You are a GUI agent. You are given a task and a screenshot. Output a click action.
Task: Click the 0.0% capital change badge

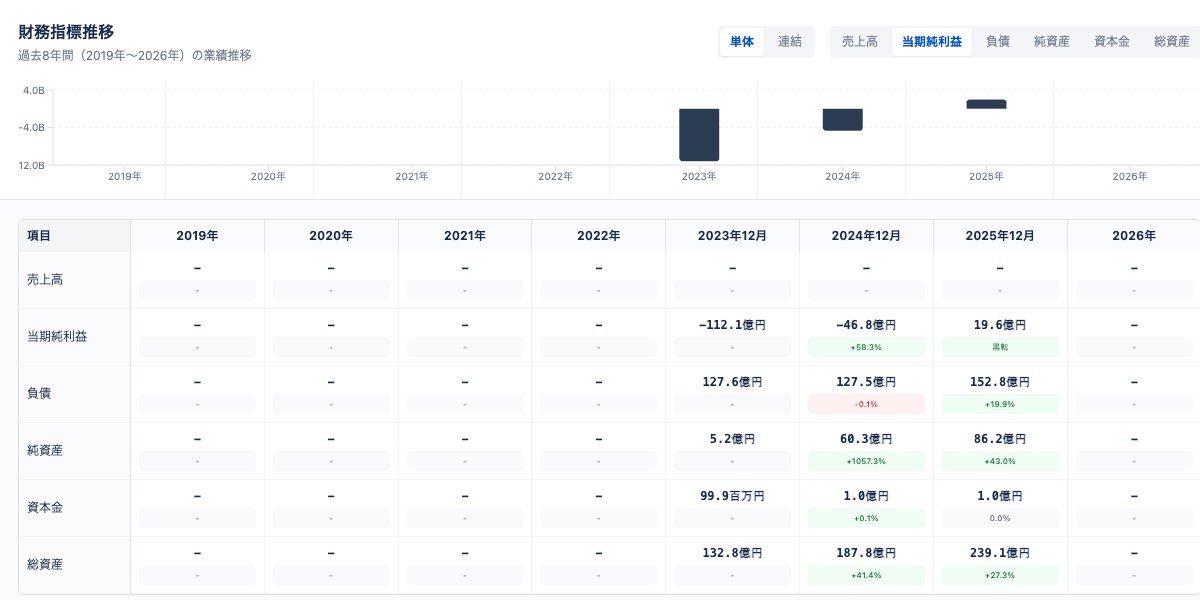(x=1000, y=518)
